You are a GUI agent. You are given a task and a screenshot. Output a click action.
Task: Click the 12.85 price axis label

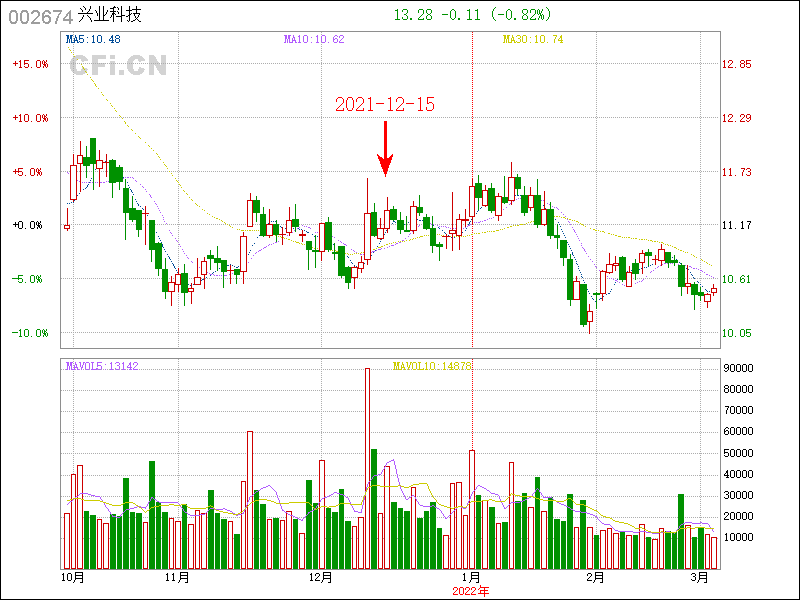point(737,64)
